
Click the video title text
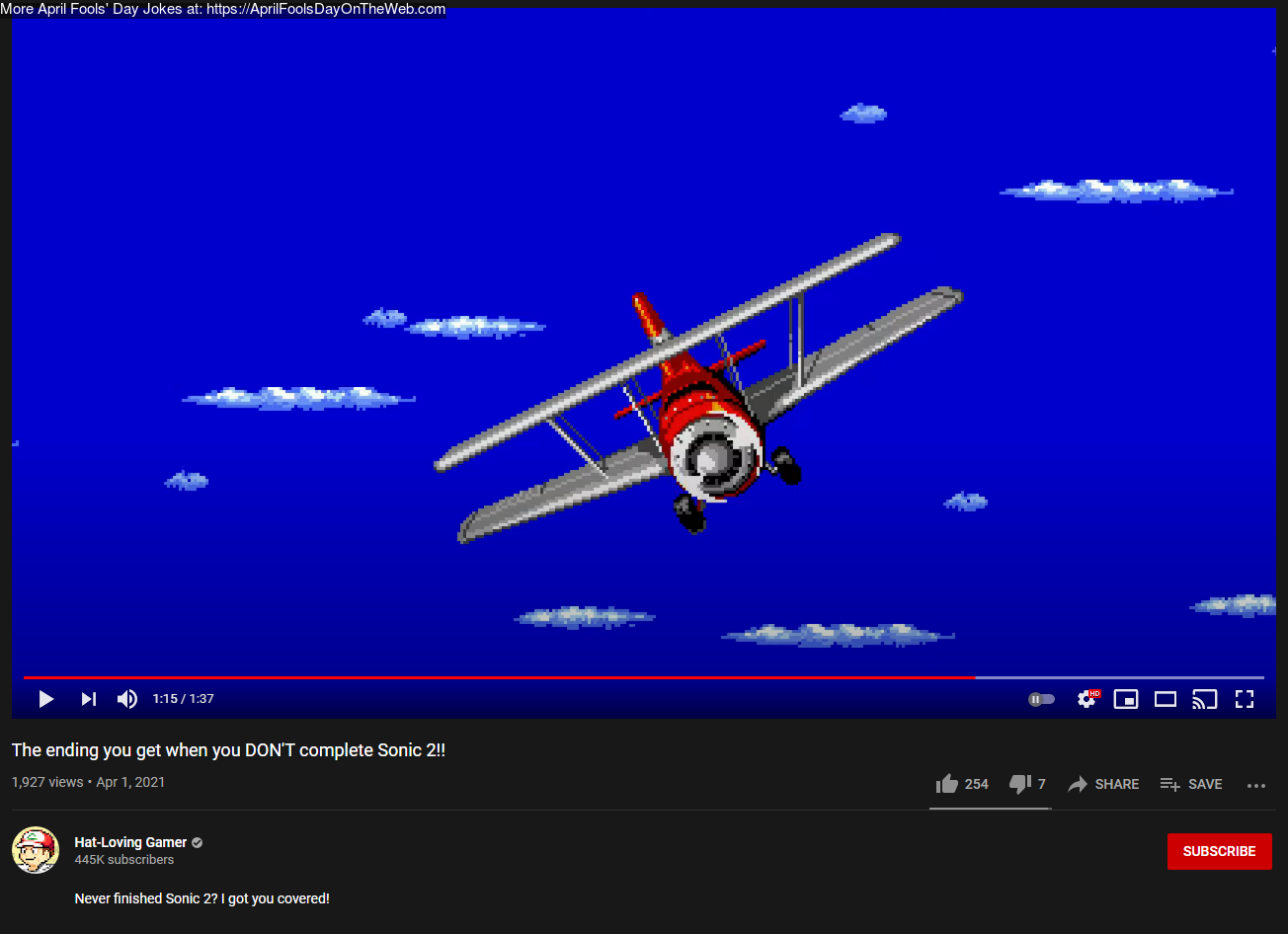coord(228,750)
